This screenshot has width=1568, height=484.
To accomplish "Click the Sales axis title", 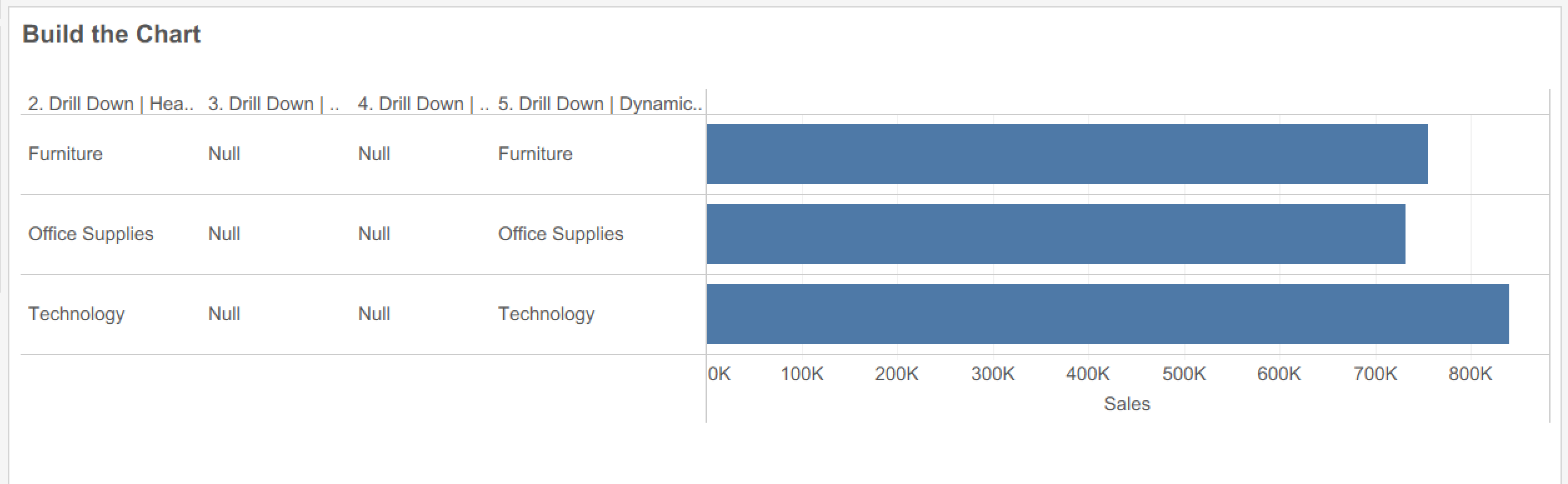I will (1127, 404).
